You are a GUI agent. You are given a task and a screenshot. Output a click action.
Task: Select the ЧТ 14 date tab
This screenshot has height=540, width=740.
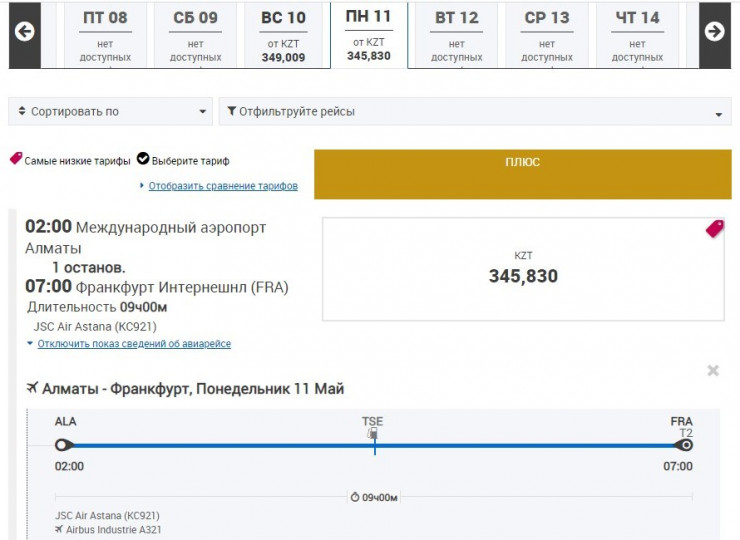pos(637,36)
